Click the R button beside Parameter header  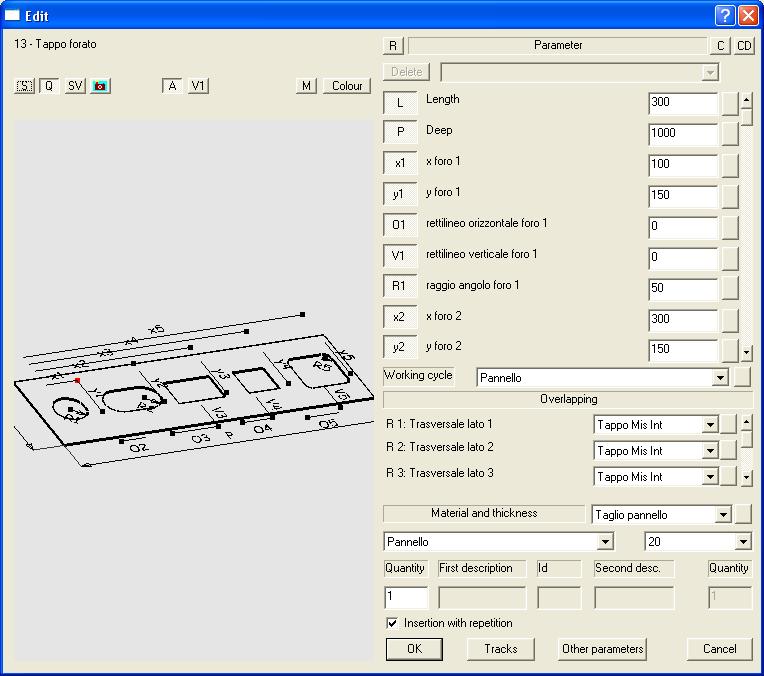coord(393,46)
